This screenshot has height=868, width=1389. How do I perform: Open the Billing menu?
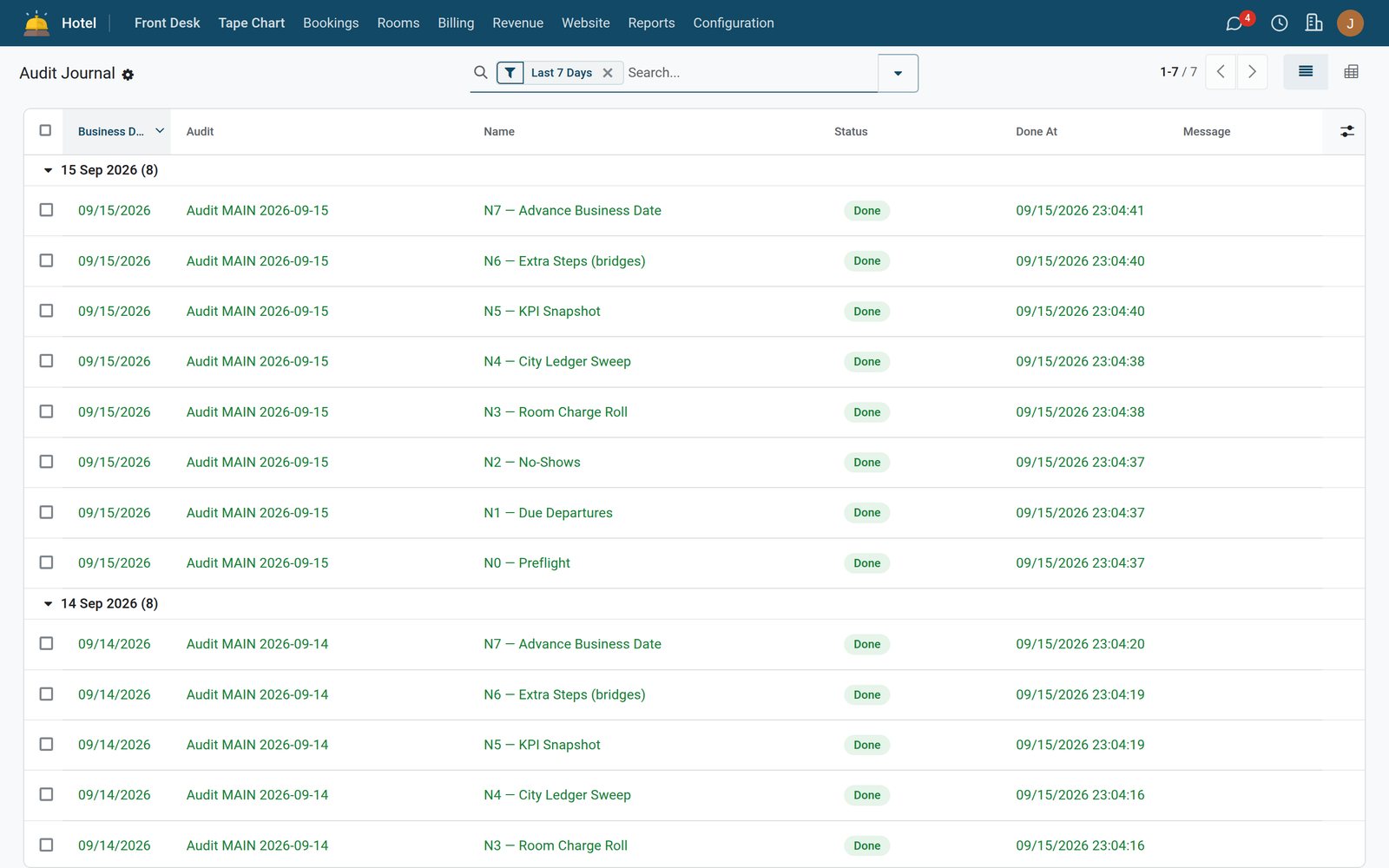pos(456,23)
